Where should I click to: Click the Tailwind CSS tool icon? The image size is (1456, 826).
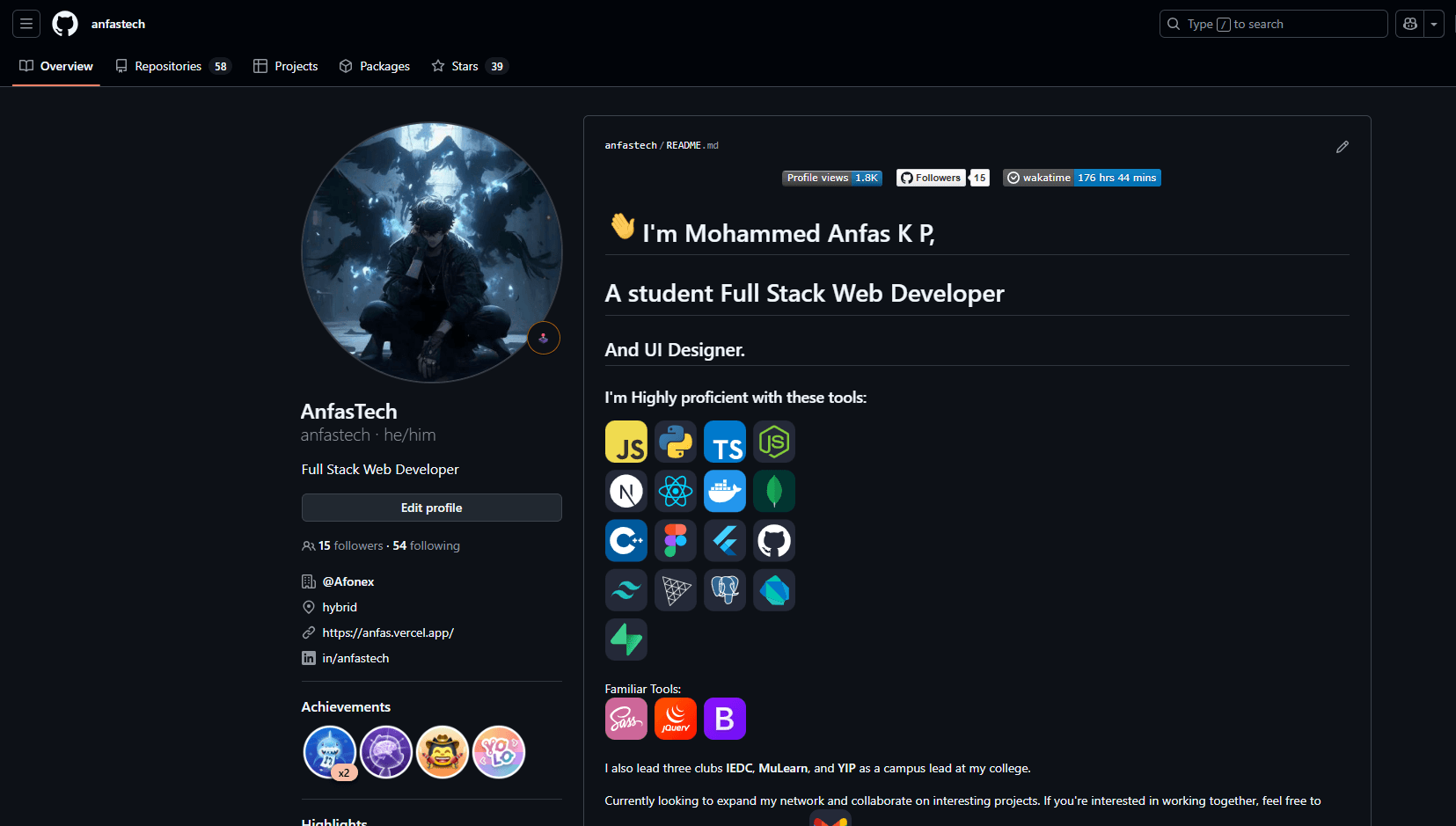tap(626, 590)
